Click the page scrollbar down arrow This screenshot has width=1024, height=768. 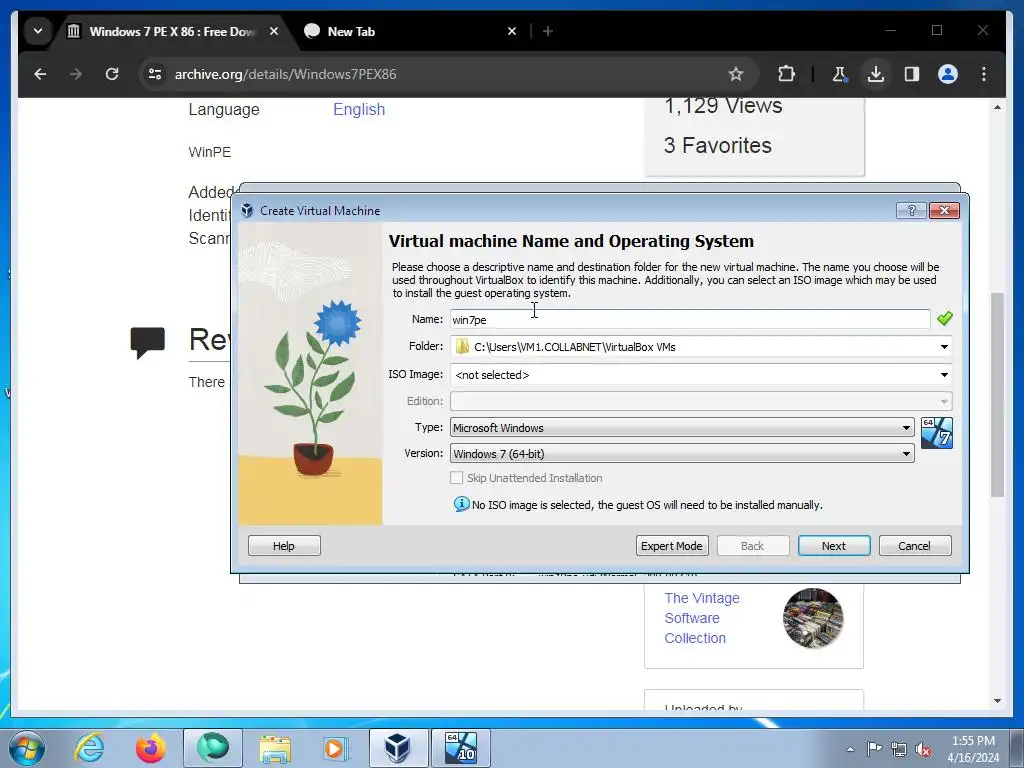(997, 701)
